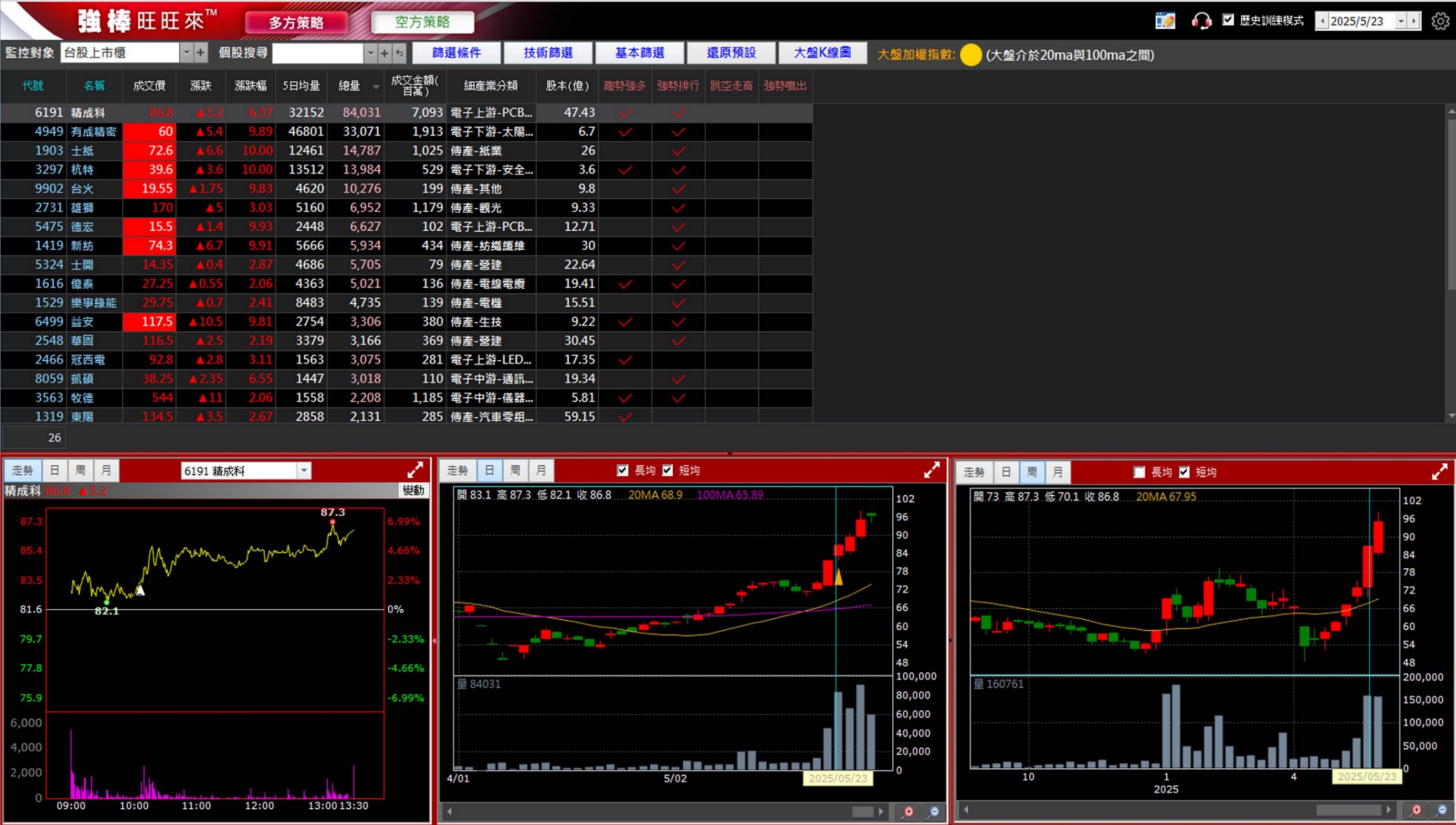Switch to the 空方策略 tab

pos(423,22)
